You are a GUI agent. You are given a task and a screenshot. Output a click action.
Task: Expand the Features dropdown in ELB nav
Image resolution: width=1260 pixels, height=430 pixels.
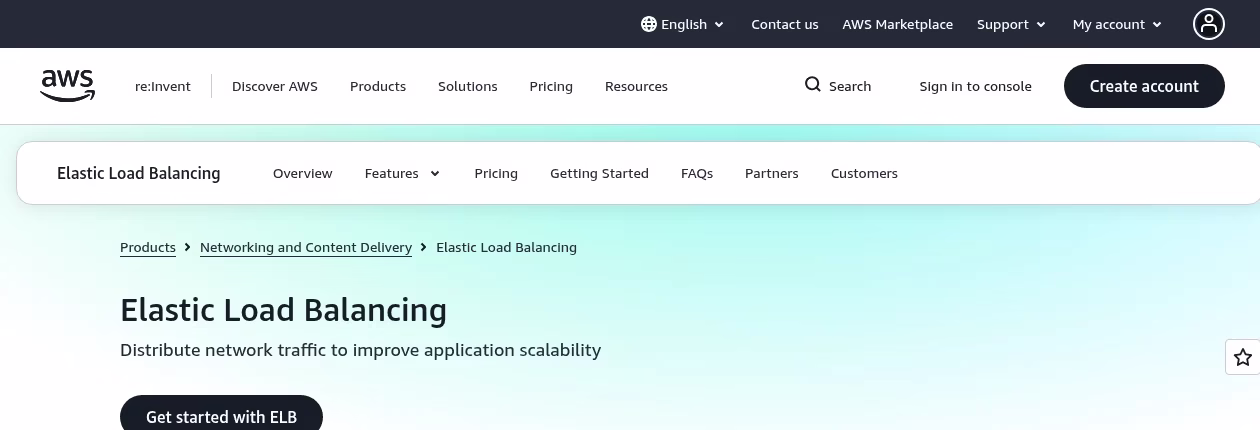click(403, 173)
